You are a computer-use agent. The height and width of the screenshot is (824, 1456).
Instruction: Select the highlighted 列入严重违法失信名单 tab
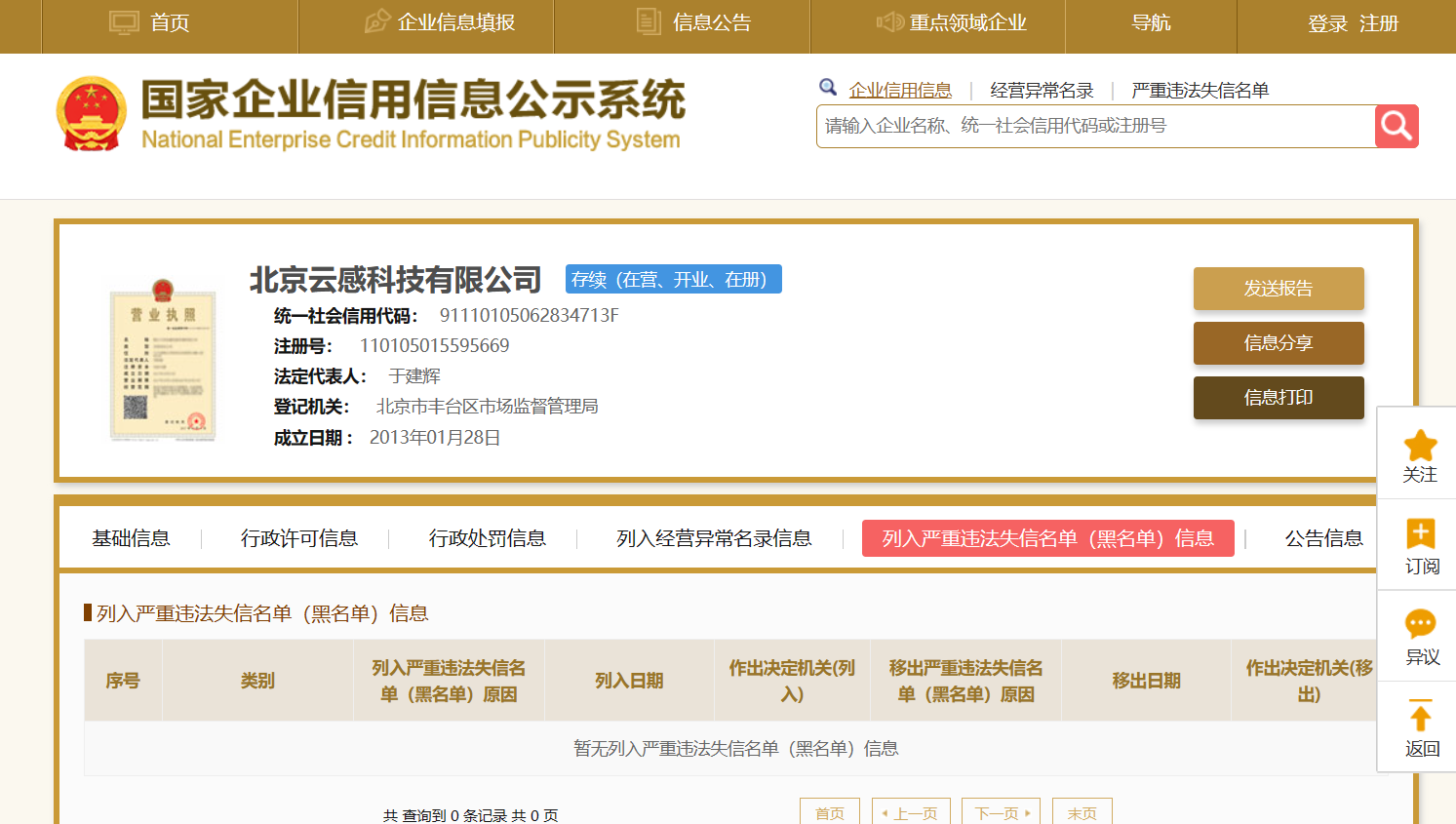1048,538
